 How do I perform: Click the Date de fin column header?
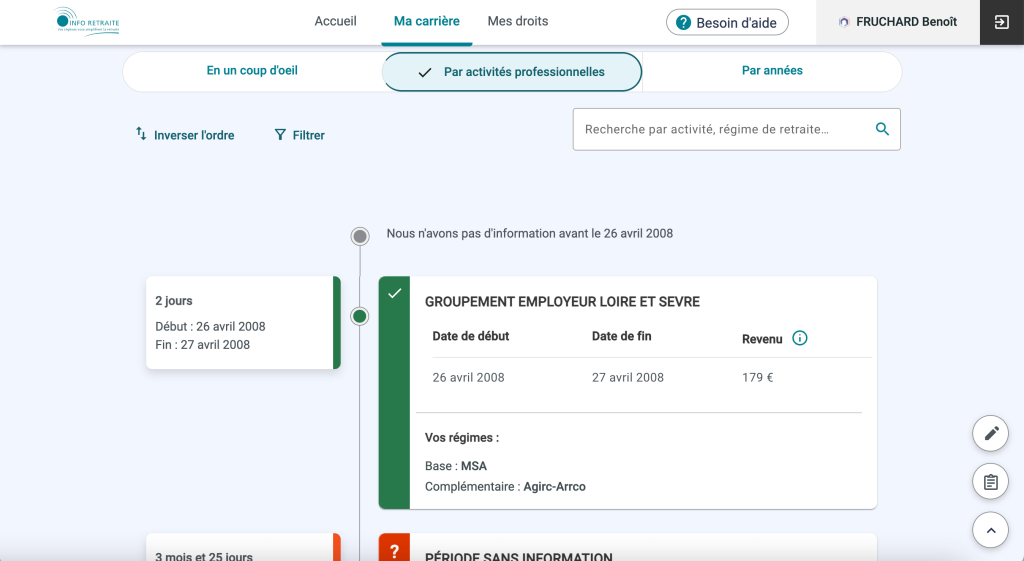(x=622, y=336)
